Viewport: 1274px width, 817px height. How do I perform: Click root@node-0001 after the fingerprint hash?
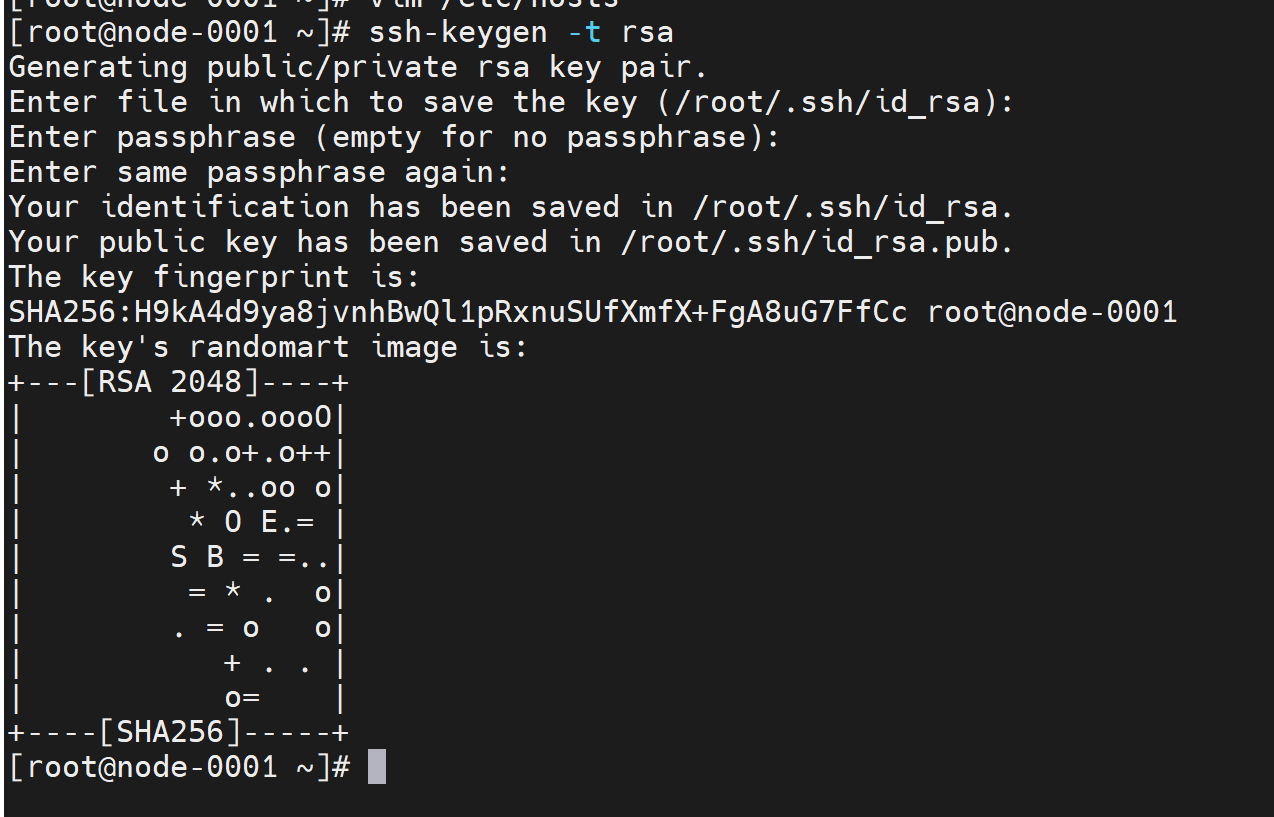click(1052, 312)
